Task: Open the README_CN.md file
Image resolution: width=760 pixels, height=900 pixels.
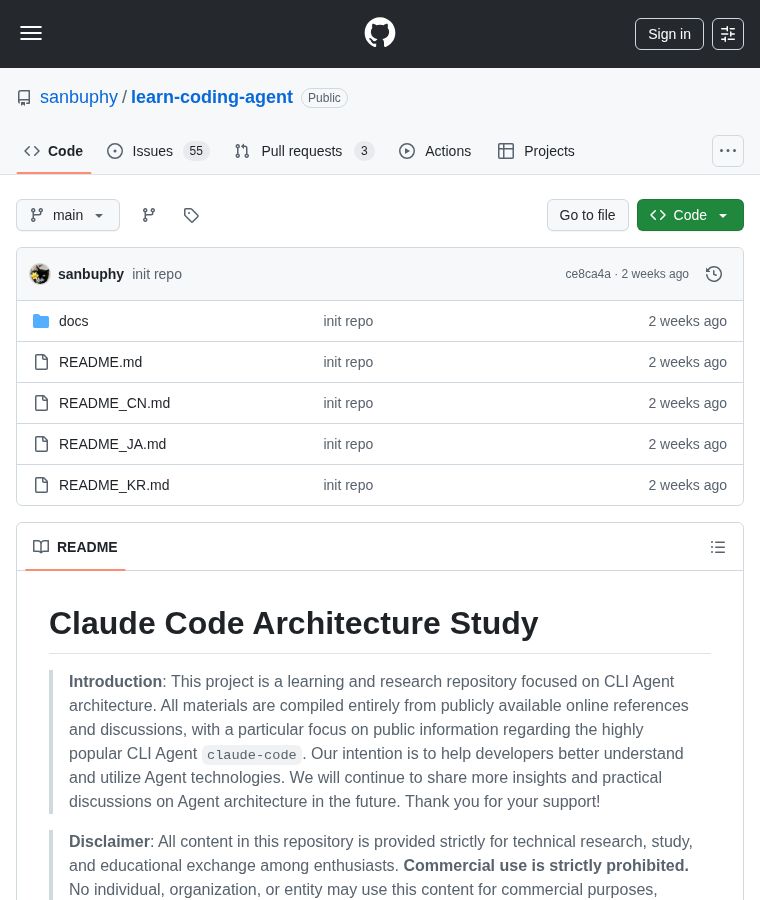Action: click(x=114, y=403)
